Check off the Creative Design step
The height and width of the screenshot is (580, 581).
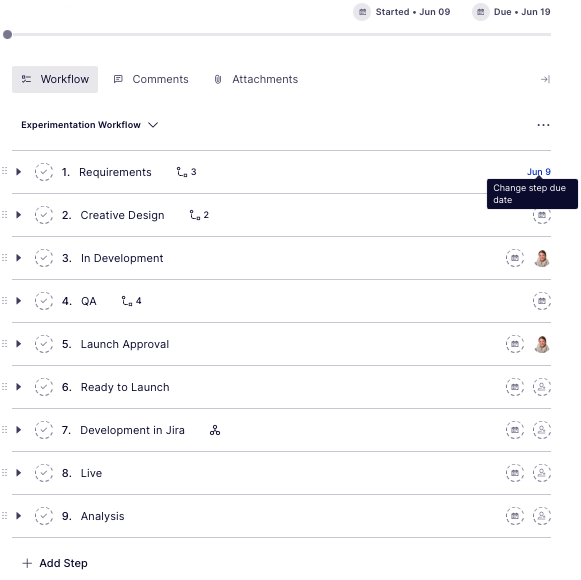[44, 215]
